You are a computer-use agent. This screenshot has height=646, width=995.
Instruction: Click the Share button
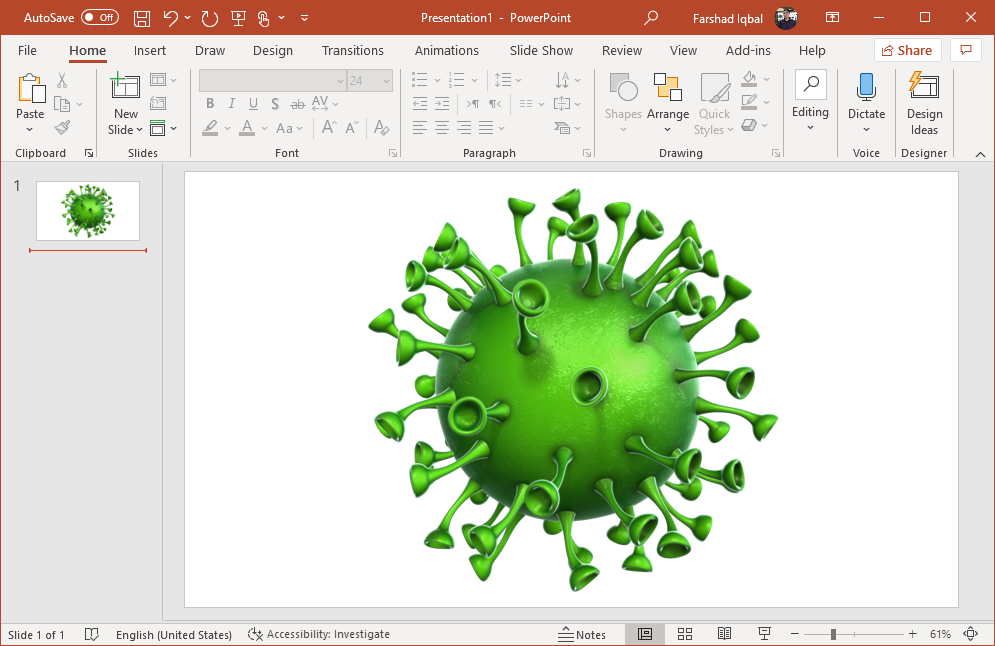tap(907, 50)
